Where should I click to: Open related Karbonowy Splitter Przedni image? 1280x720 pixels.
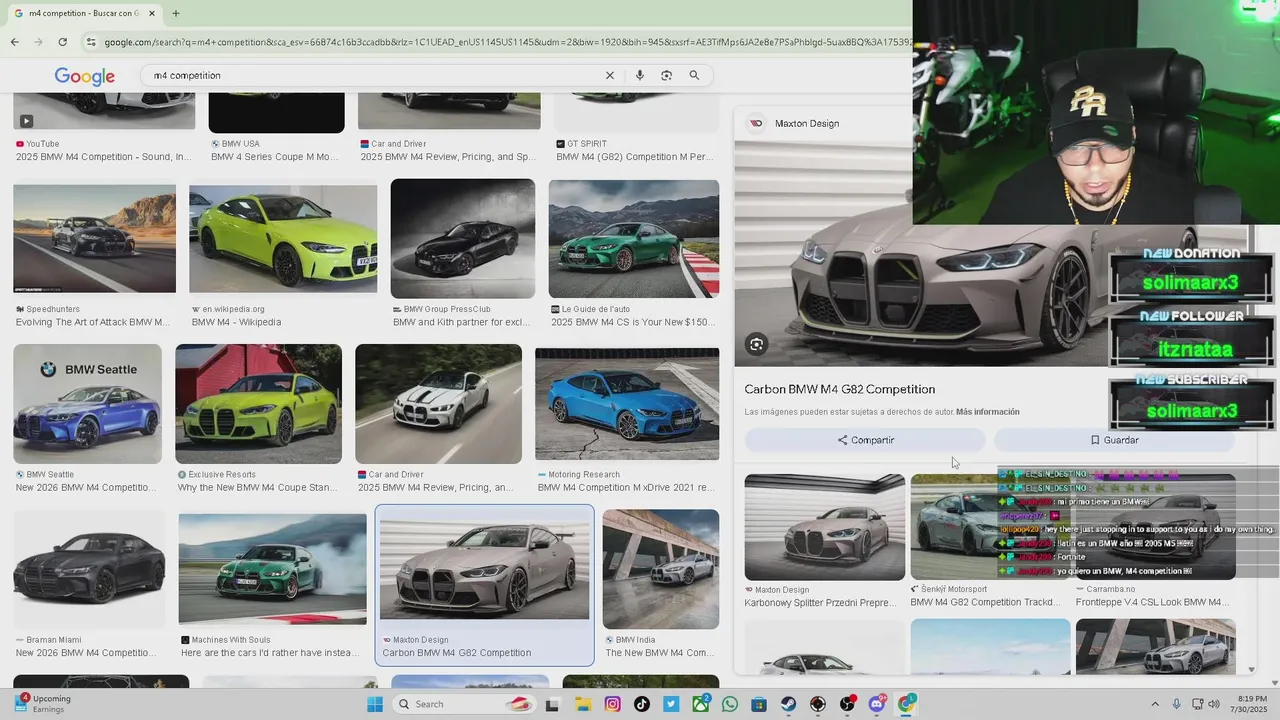825,527
